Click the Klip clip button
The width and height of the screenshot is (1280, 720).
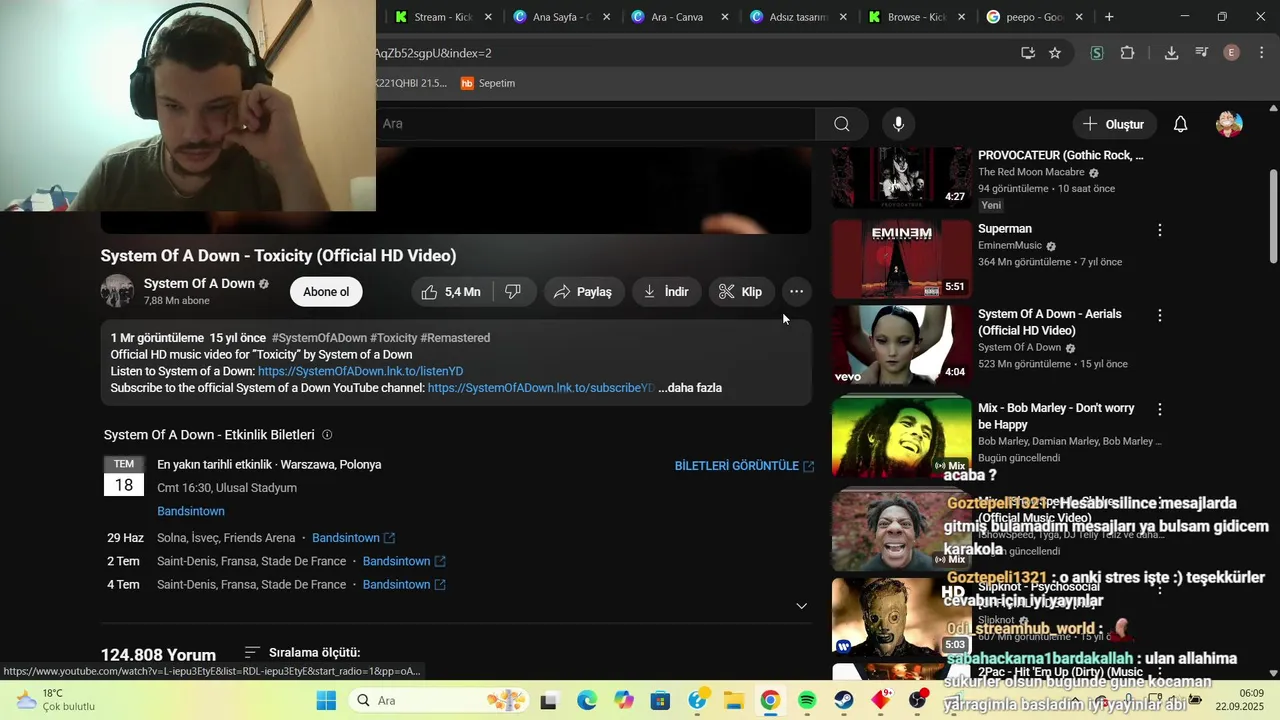pyautogui.click(x=741, y=292)
